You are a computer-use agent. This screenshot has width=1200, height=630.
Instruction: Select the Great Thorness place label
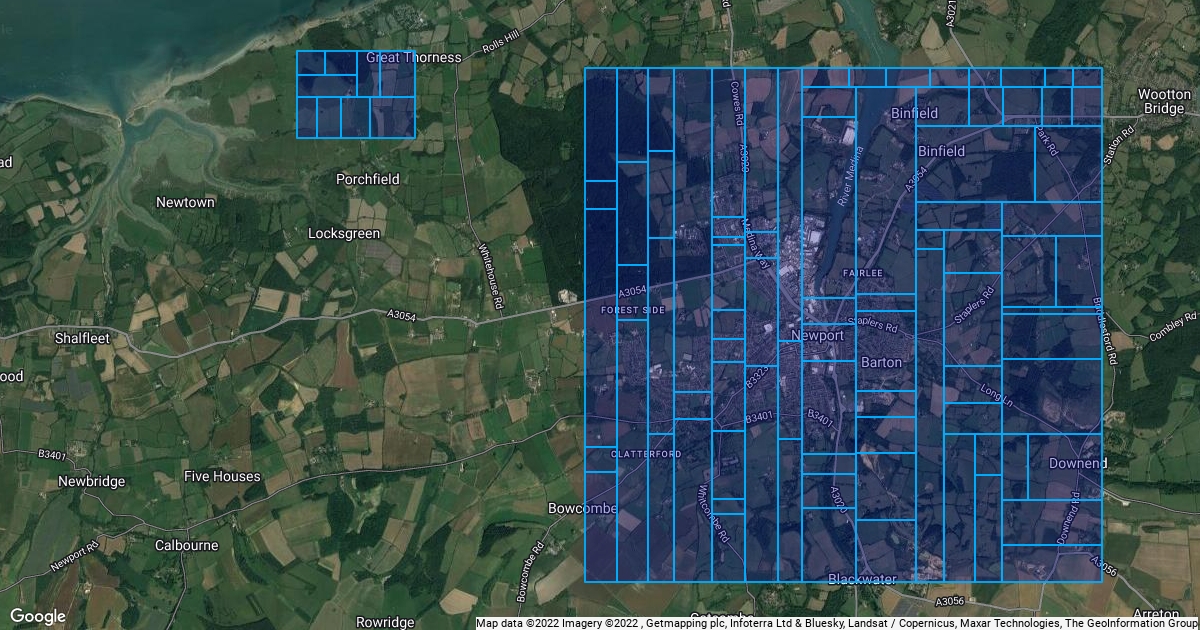click(x=414, y=57)
